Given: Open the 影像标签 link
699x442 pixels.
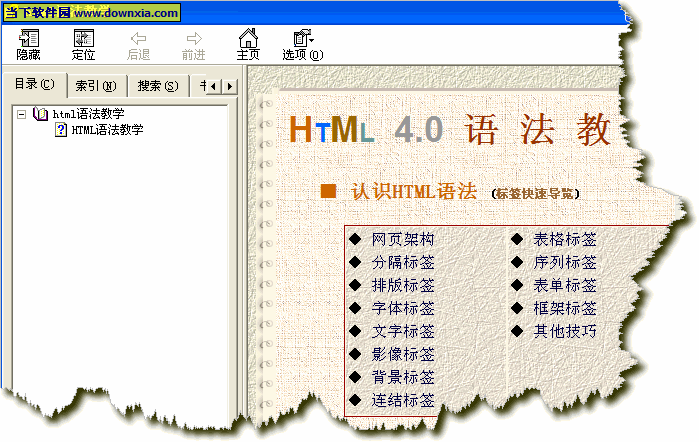Looking at the screenshot, I should (x=403, y=355).
